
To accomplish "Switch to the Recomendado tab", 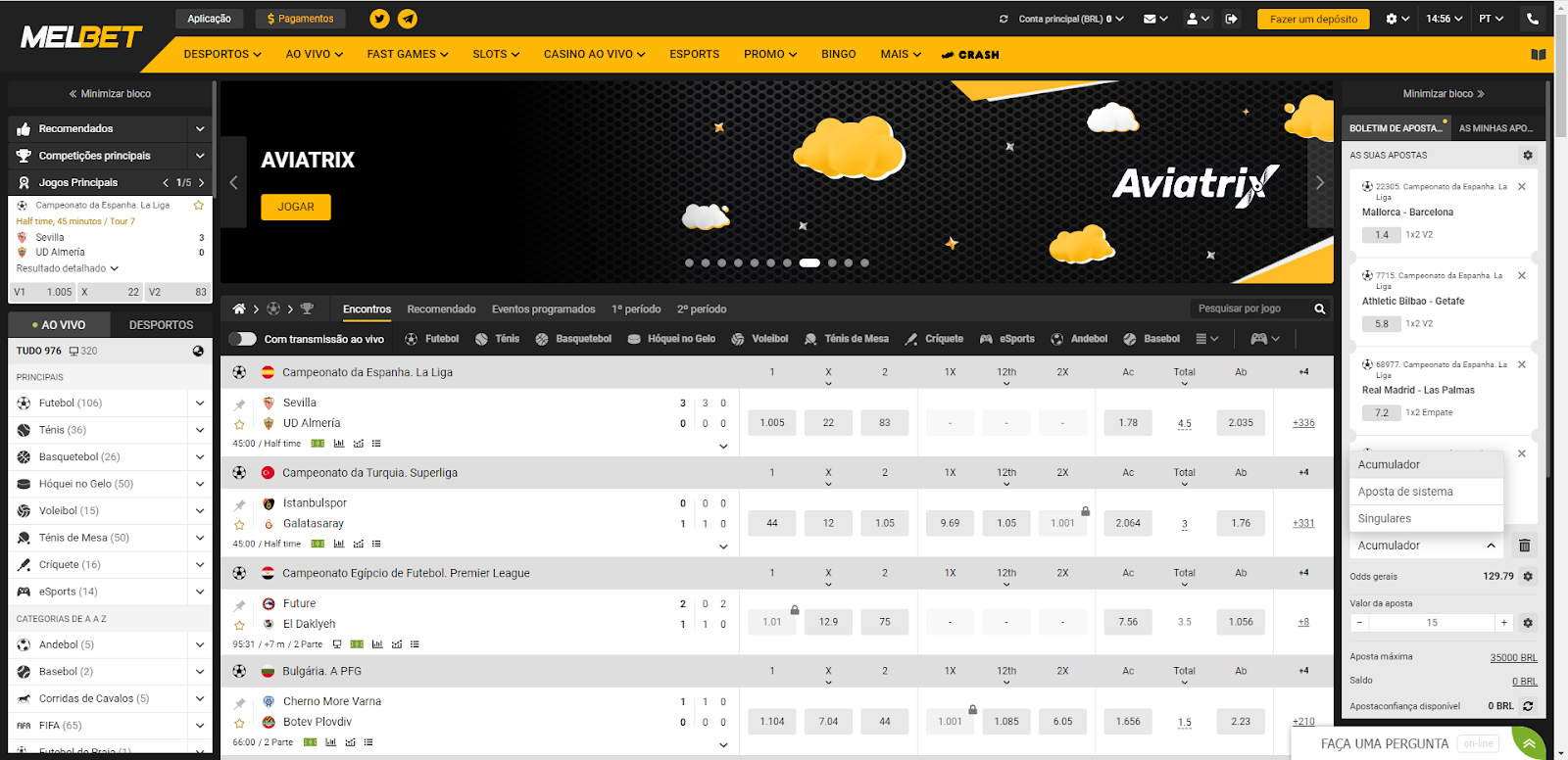I will [441, 309].
